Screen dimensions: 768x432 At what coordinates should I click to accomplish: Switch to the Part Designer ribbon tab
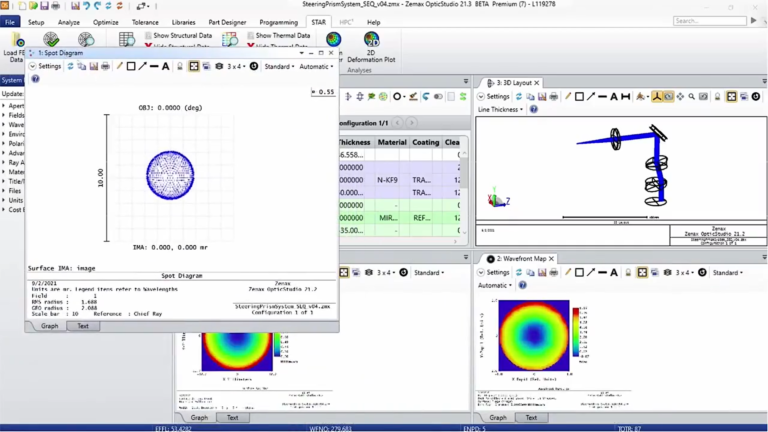[x=227, y=22]
